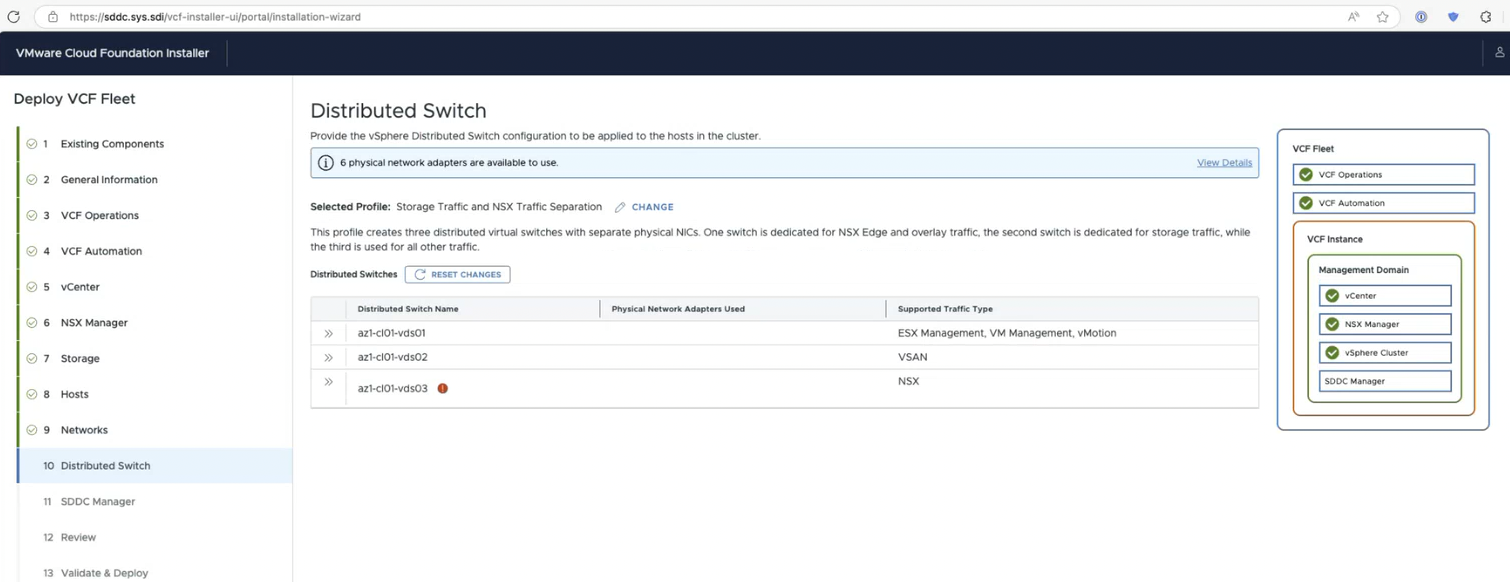
Task: Click the NSX Manager box in Management Domain
Action: [x=1385, y=324]
